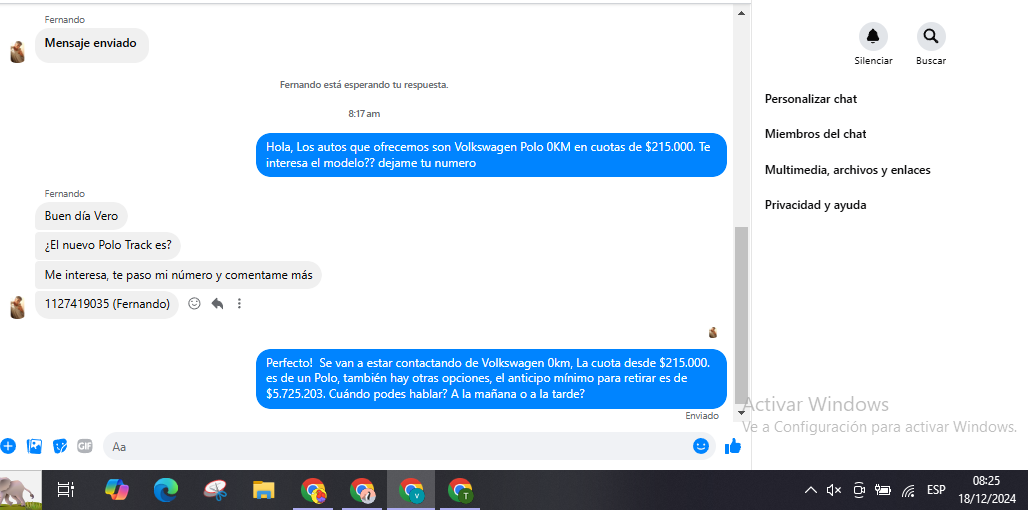Open Task View on the taskbar
Viewport: 1028px width, 510px height.
tap(66, 490)
